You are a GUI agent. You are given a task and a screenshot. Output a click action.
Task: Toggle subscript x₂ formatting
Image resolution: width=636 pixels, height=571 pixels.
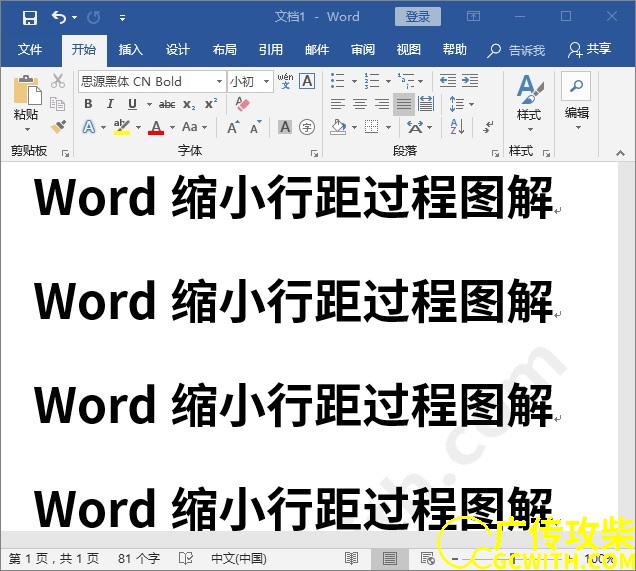[189, 104]
